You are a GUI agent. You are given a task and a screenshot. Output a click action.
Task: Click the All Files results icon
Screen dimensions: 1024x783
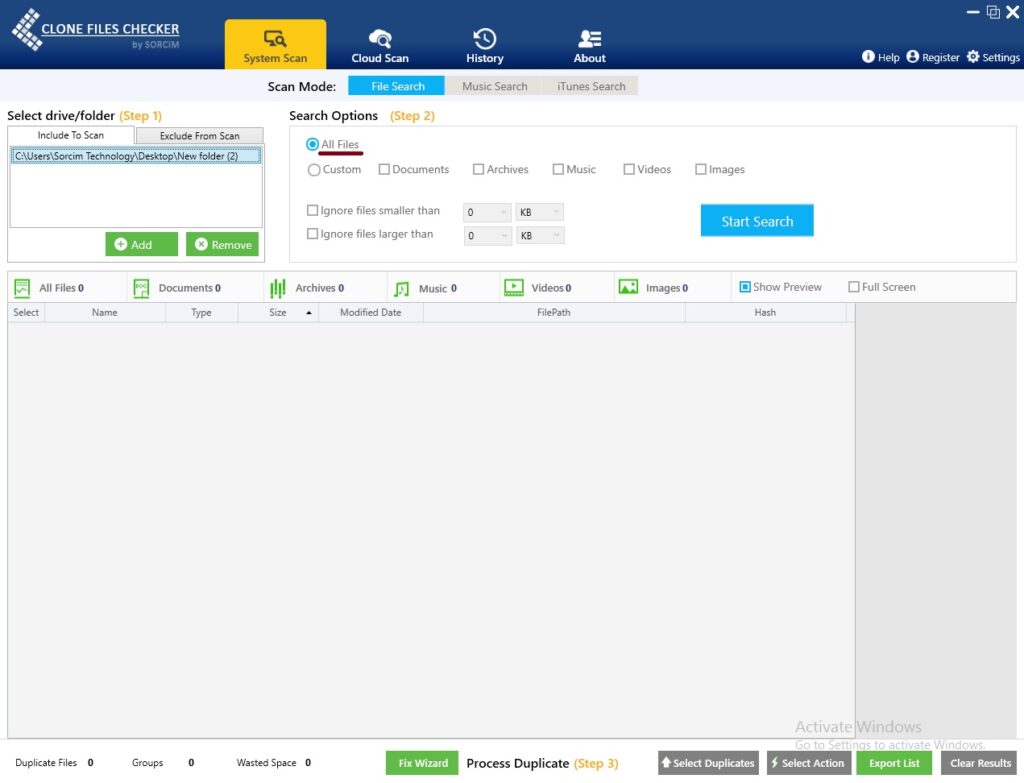(22, 288)
